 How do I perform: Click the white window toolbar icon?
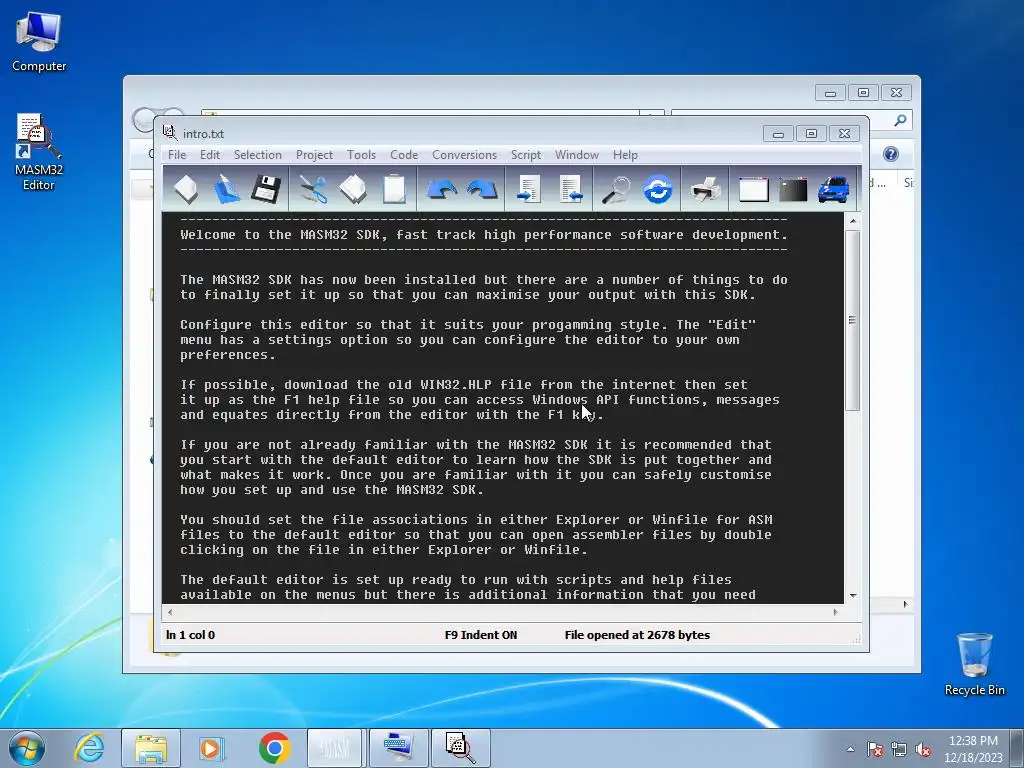[753, 189]
